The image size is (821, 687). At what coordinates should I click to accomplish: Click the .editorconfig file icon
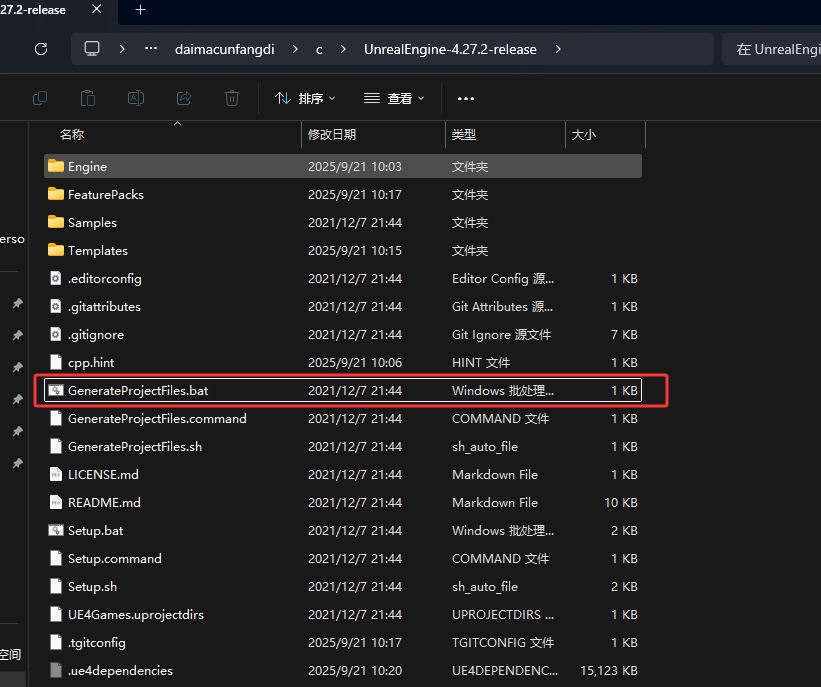click(56, 278)
